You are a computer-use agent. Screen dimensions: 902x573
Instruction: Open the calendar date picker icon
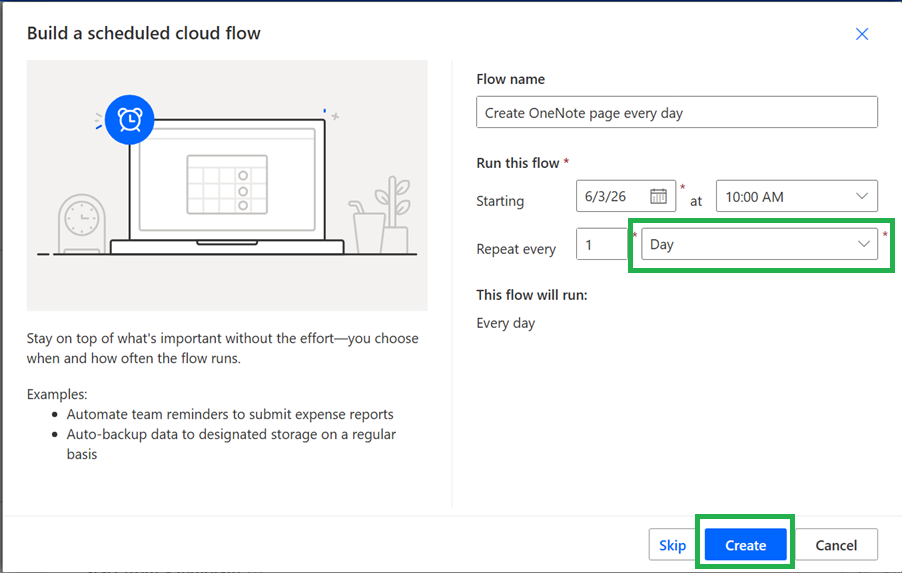pyautogui.click(x=658, y=196)
